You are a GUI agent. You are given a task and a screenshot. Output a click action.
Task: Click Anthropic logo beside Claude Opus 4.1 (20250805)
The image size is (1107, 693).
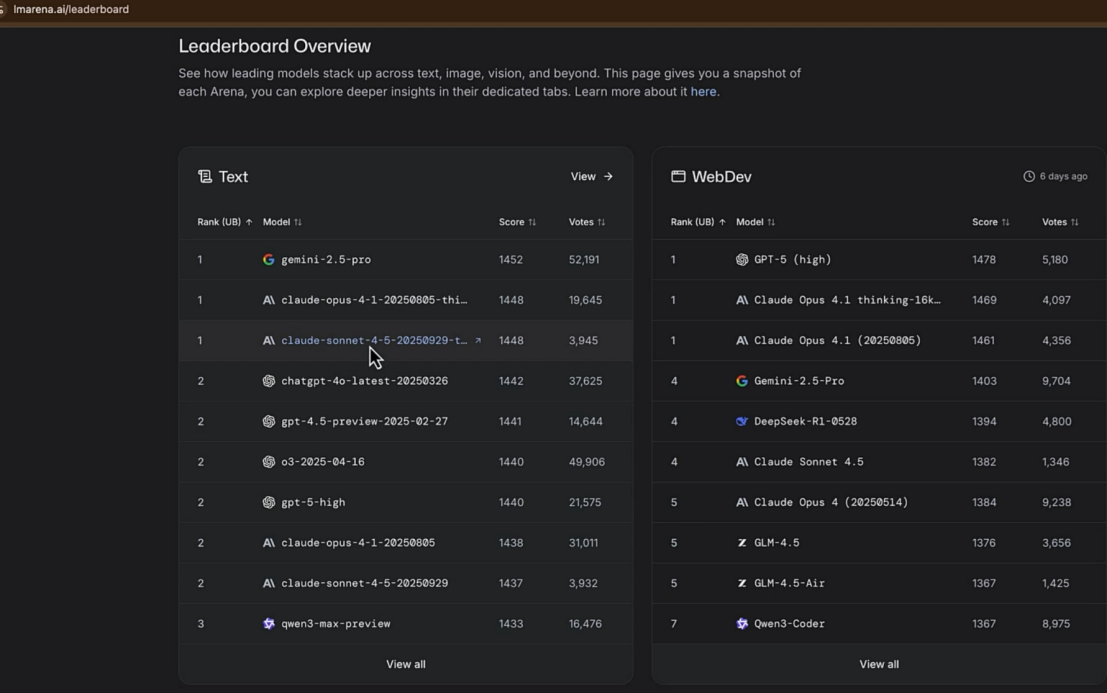click(x=741, y=340)
